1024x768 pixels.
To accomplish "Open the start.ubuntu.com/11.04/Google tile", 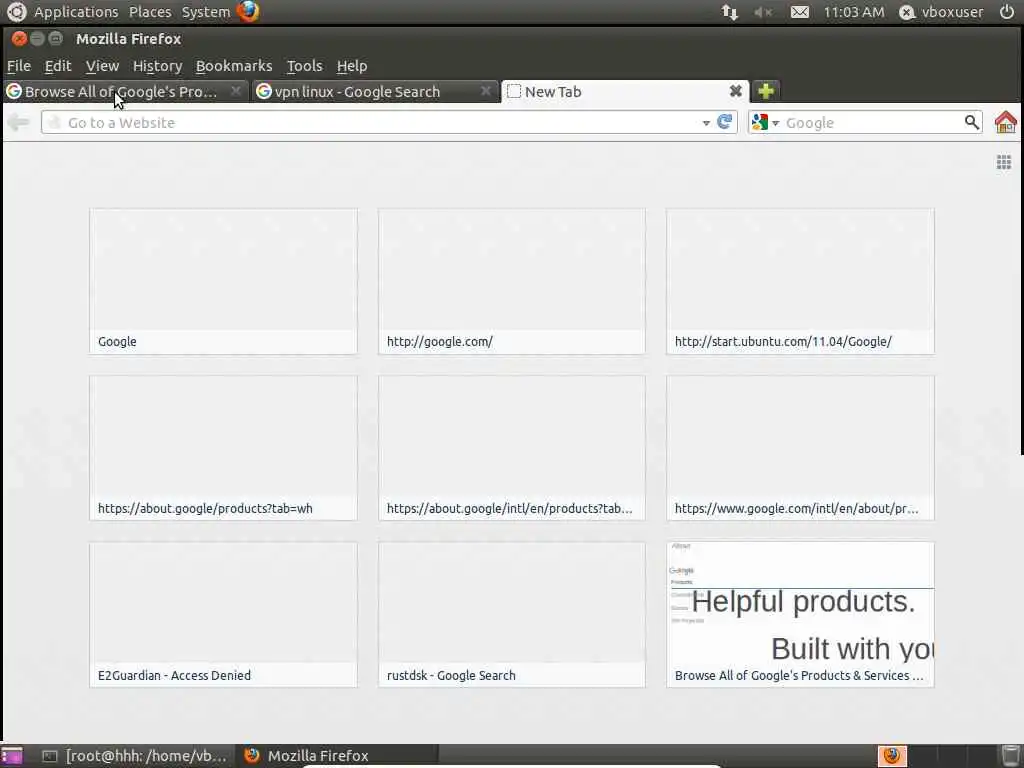I will coord(800,281).
